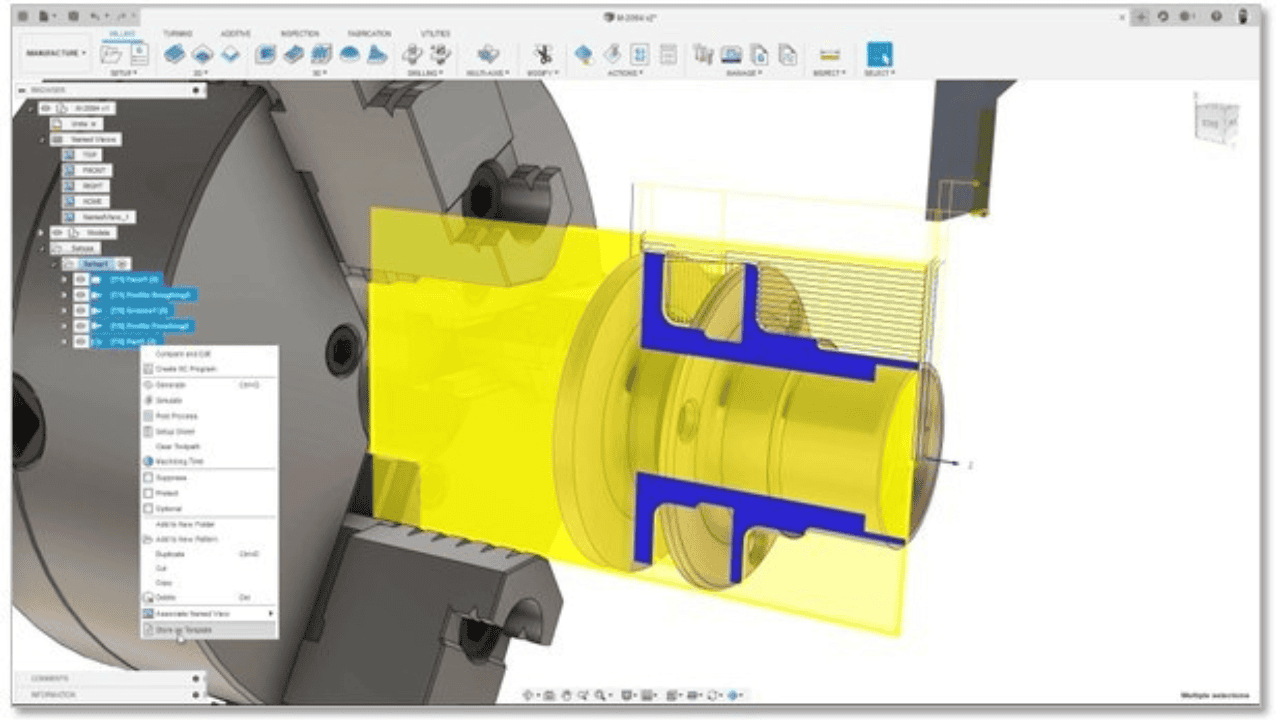Click the Inspect measure ruler icon
Viewport: 1280px width, 720px height.
pyautogui.click(x=829, y=54)
